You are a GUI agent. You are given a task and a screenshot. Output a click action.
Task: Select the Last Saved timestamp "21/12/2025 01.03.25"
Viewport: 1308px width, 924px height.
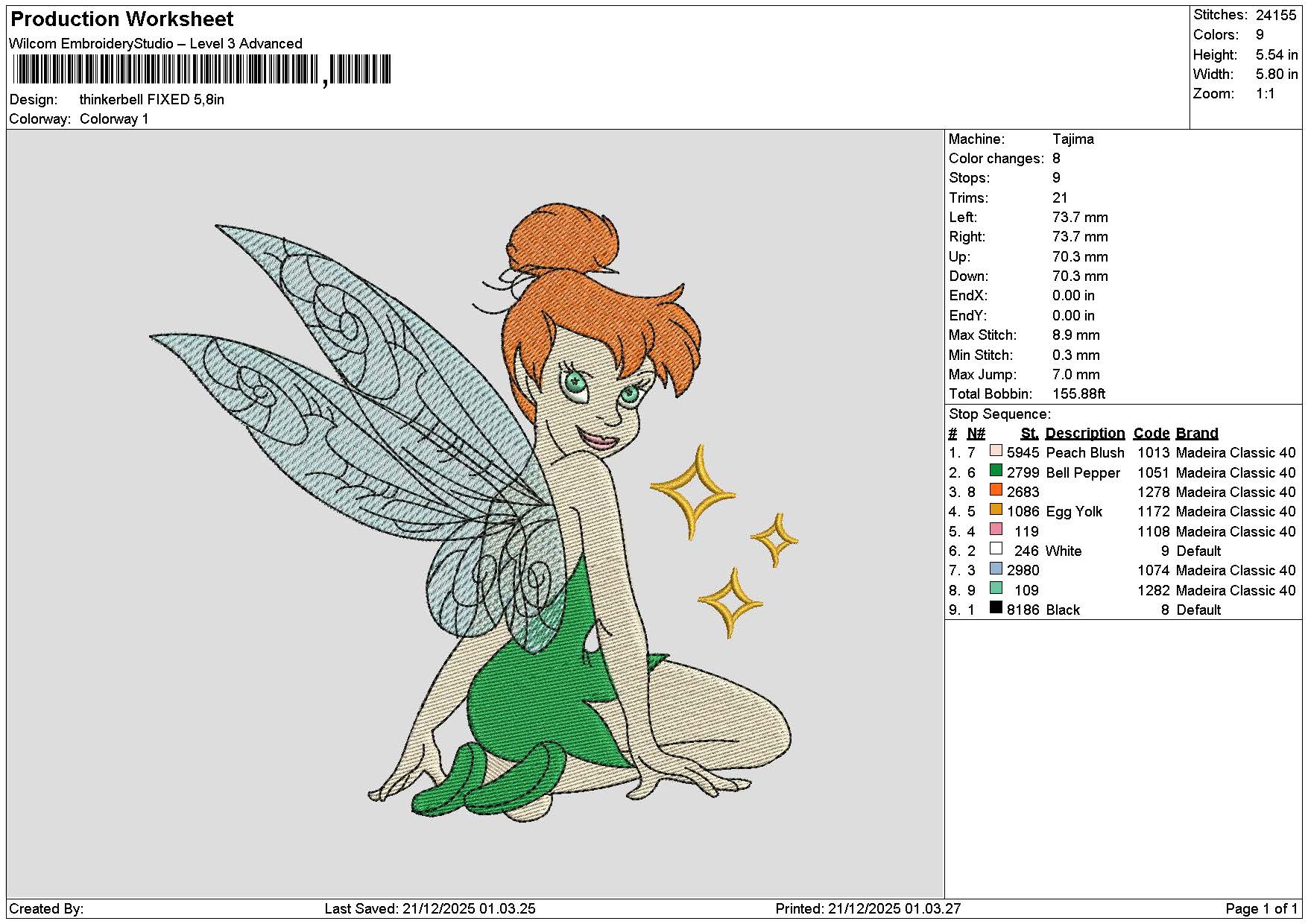(x=469, y=909)
